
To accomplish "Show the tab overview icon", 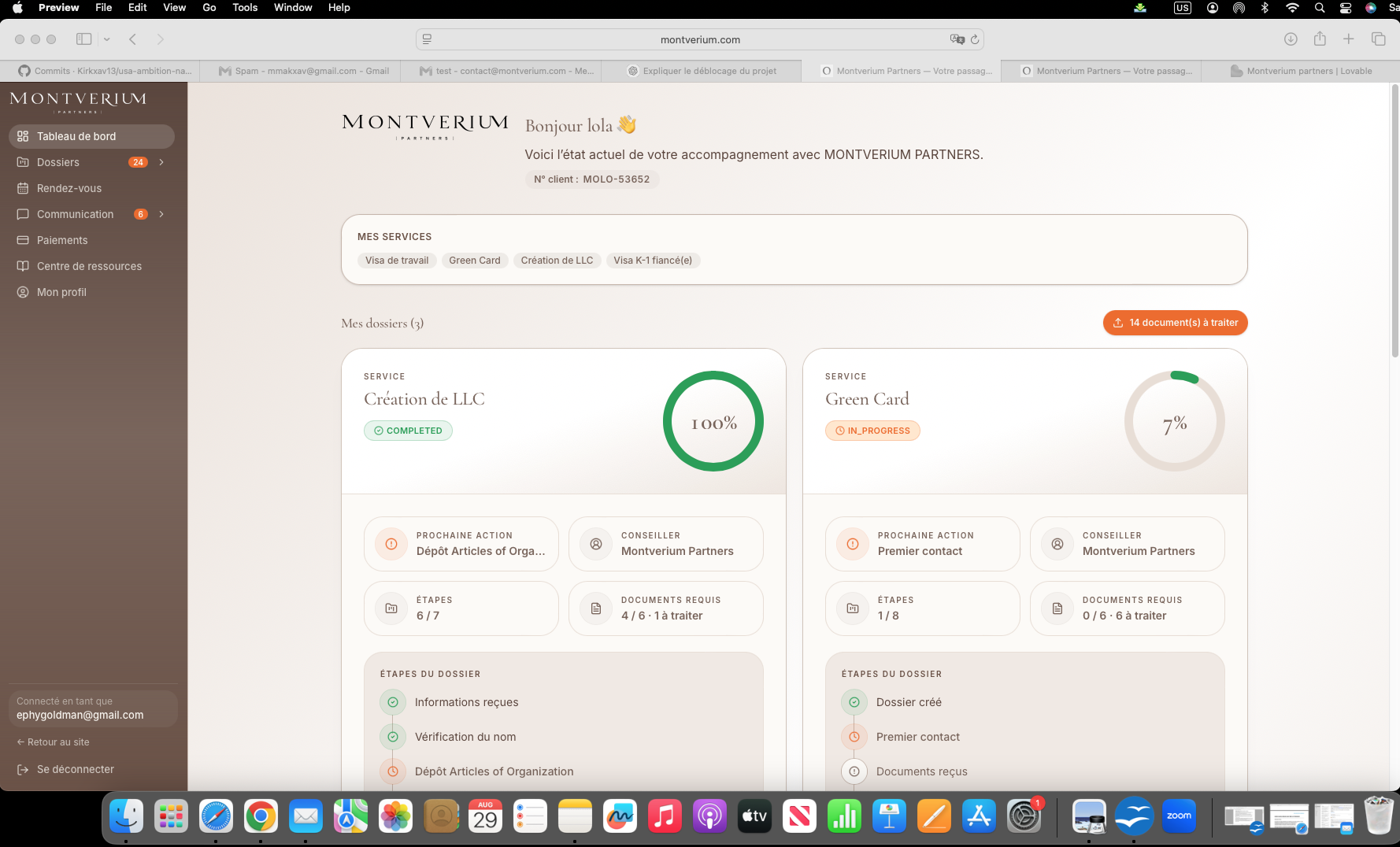I will [x=1378, y=39].
